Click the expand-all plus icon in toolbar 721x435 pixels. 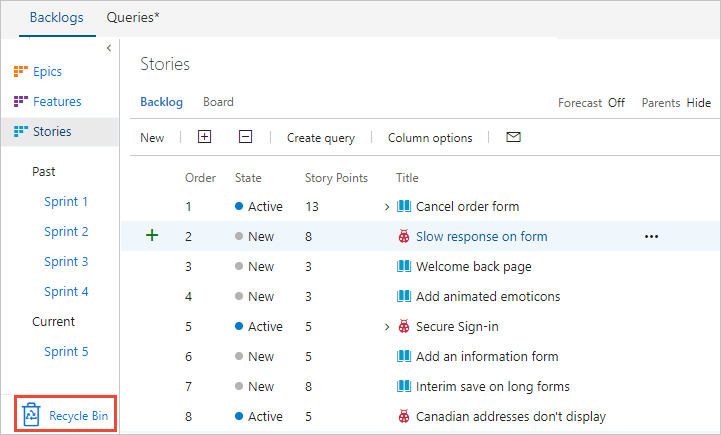pyautogui.click(x=205, y=137)
